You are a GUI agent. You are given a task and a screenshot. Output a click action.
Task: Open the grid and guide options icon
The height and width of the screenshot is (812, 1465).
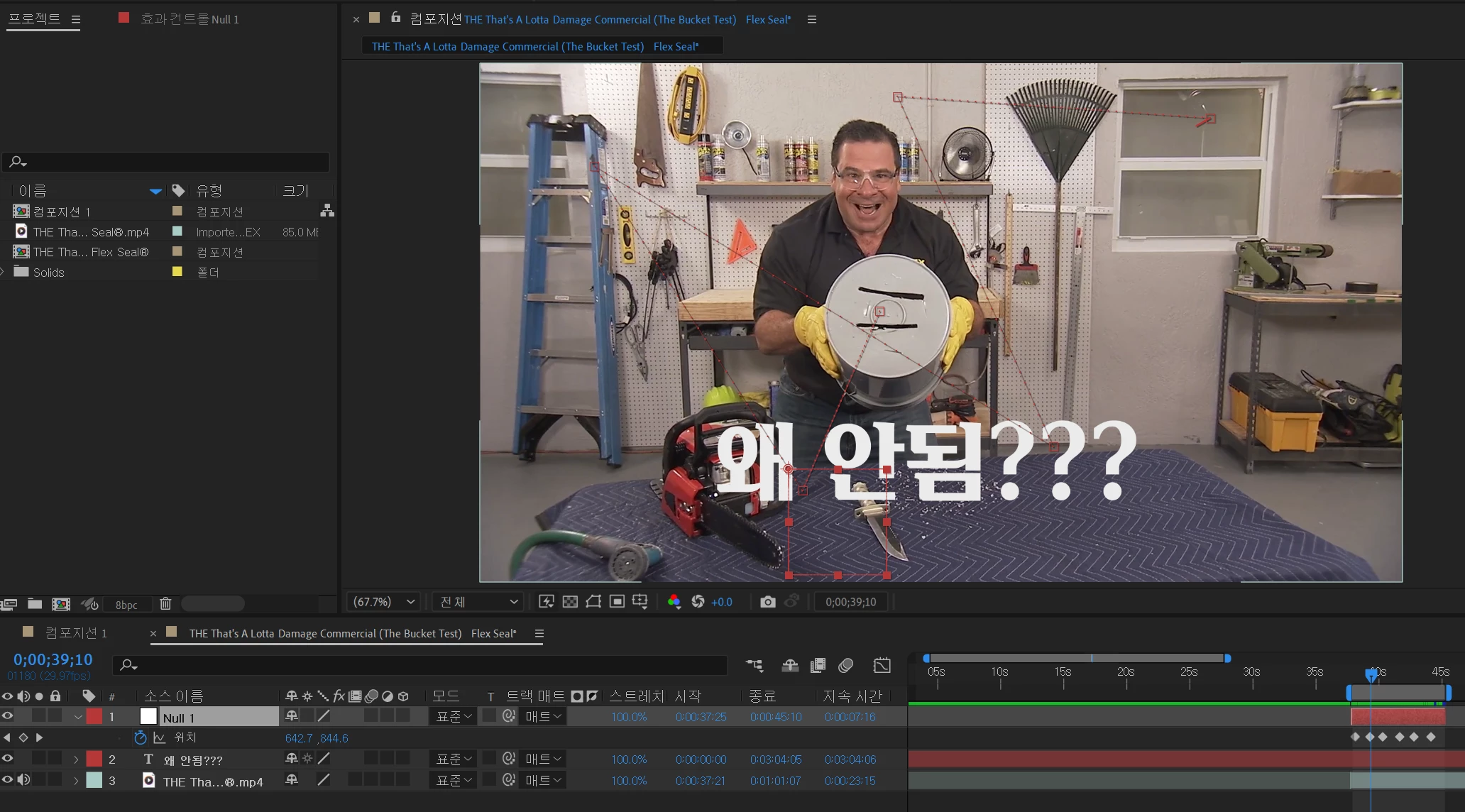point(640,602)
